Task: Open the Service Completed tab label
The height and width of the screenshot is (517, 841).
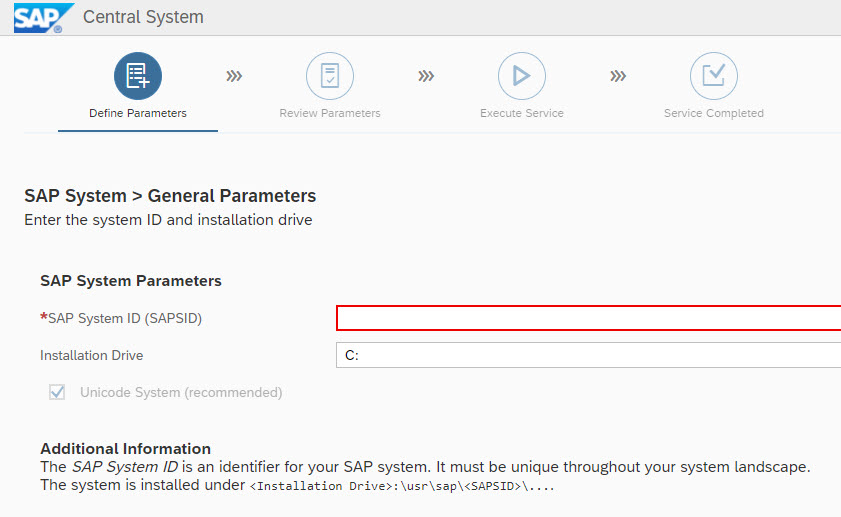Action: 714,113
